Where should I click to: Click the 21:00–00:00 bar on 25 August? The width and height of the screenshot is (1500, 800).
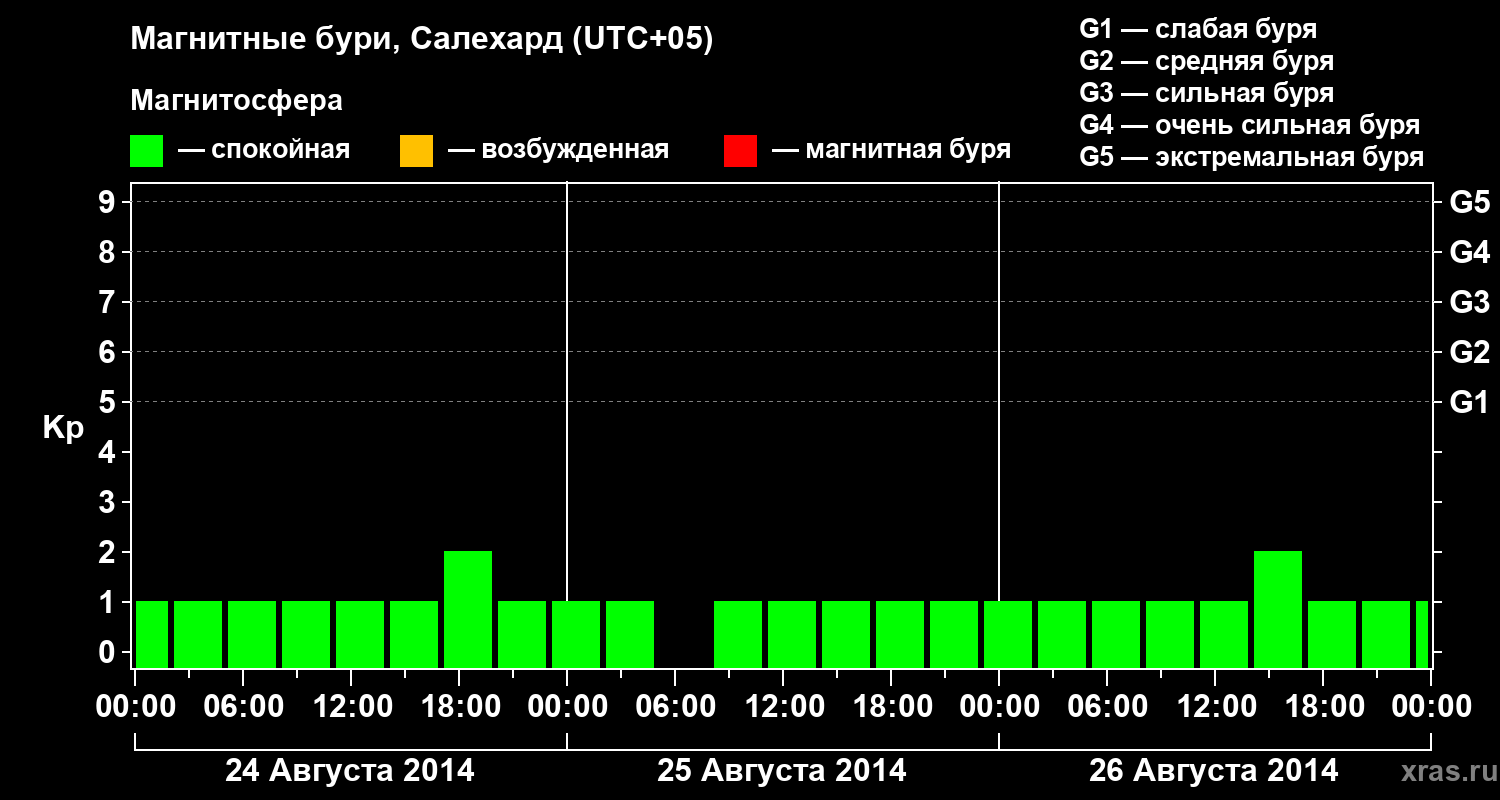[x=954, y=634]
